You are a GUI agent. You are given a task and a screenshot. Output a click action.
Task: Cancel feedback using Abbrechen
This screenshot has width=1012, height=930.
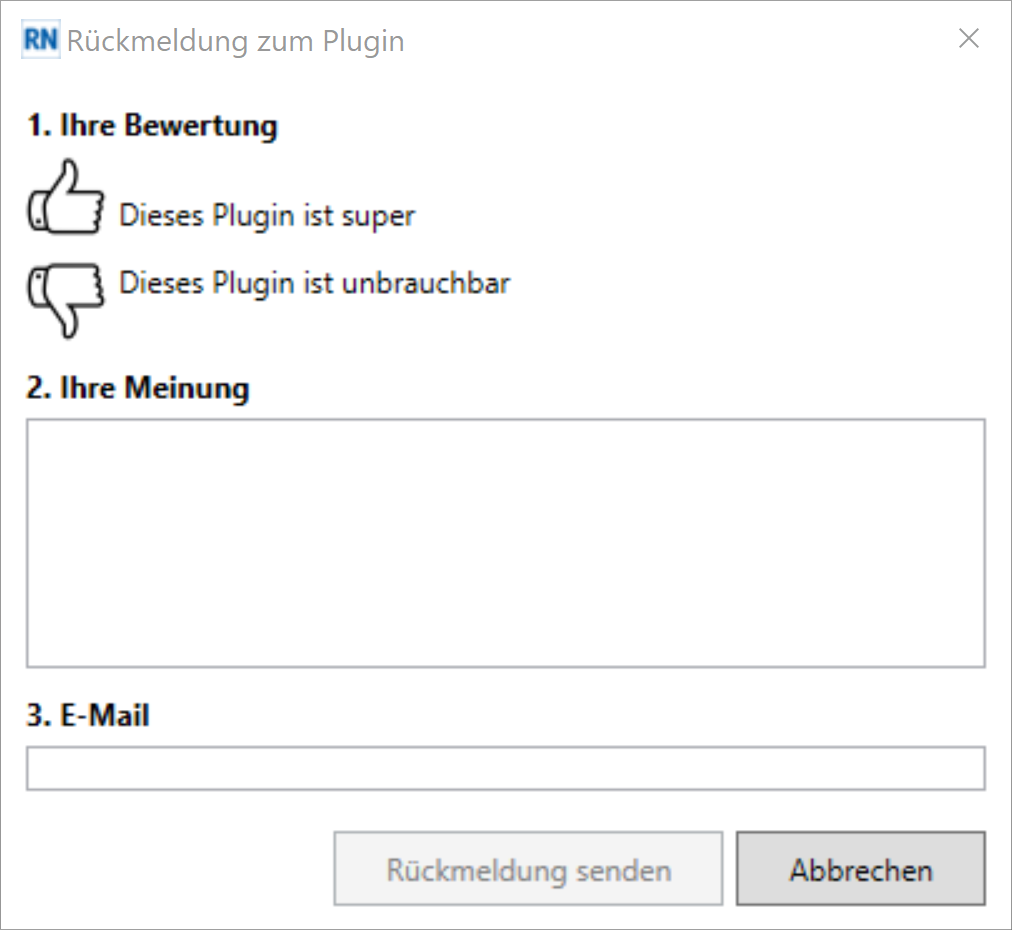click(861, 869)
